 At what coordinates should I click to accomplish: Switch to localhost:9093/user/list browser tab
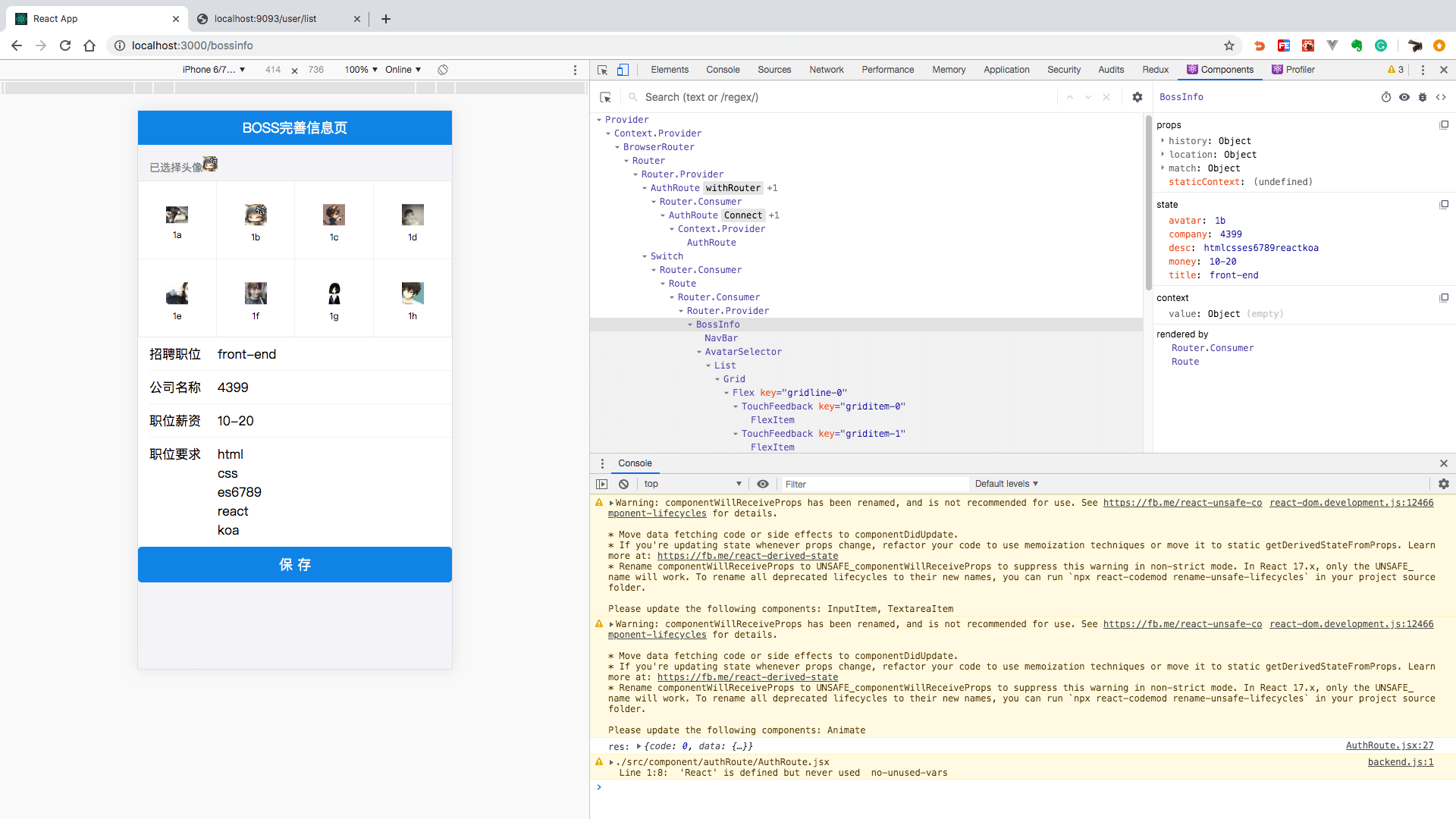pyautogui.click(x=278, y=19)
